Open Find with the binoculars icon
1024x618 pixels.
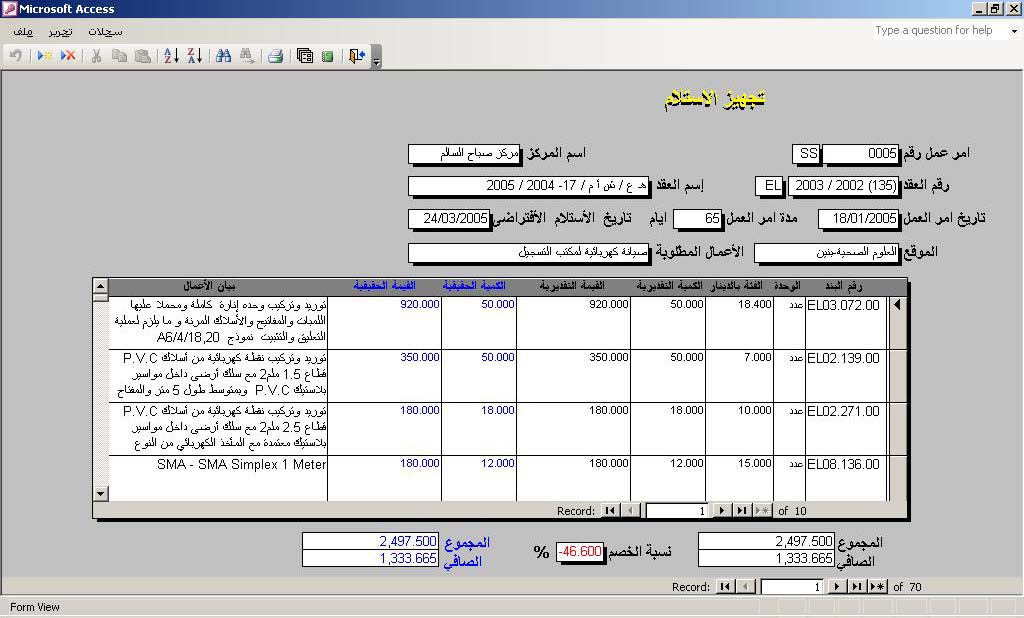pyautogui.click(x=223, y=56)
